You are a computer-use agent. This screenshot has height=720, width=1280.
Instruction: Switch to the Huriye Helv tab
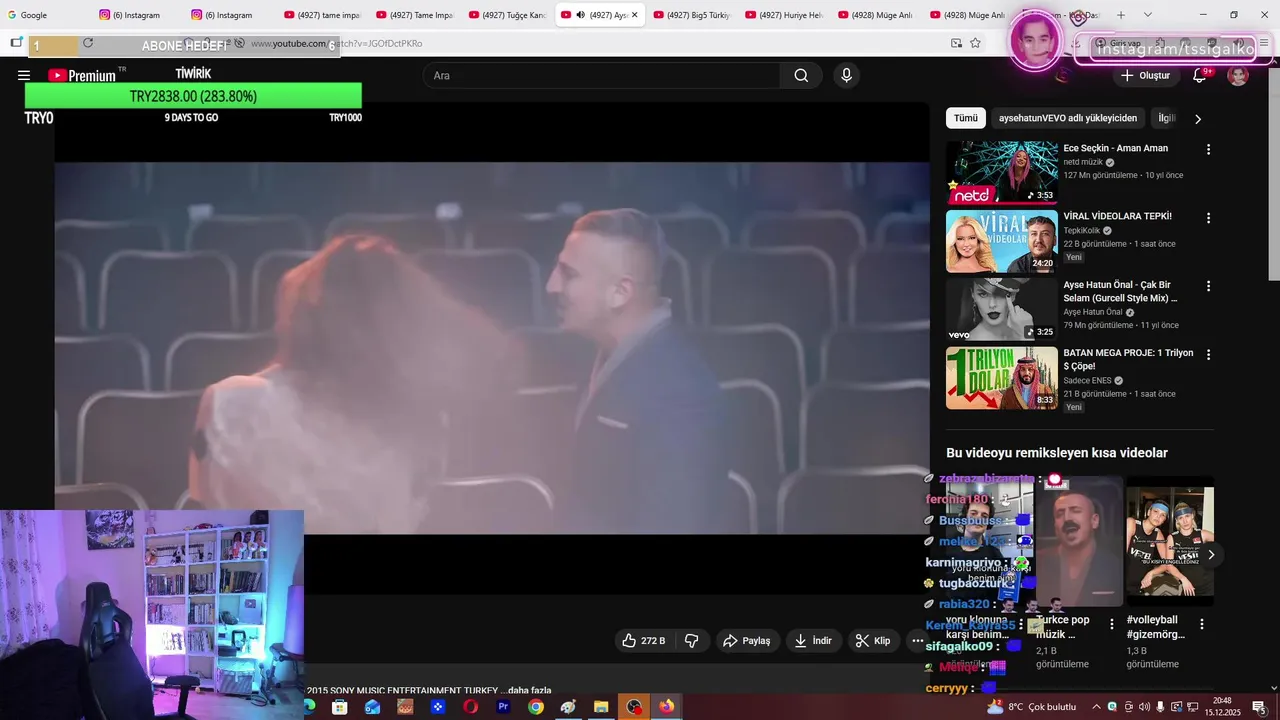[x=782, y=15]
